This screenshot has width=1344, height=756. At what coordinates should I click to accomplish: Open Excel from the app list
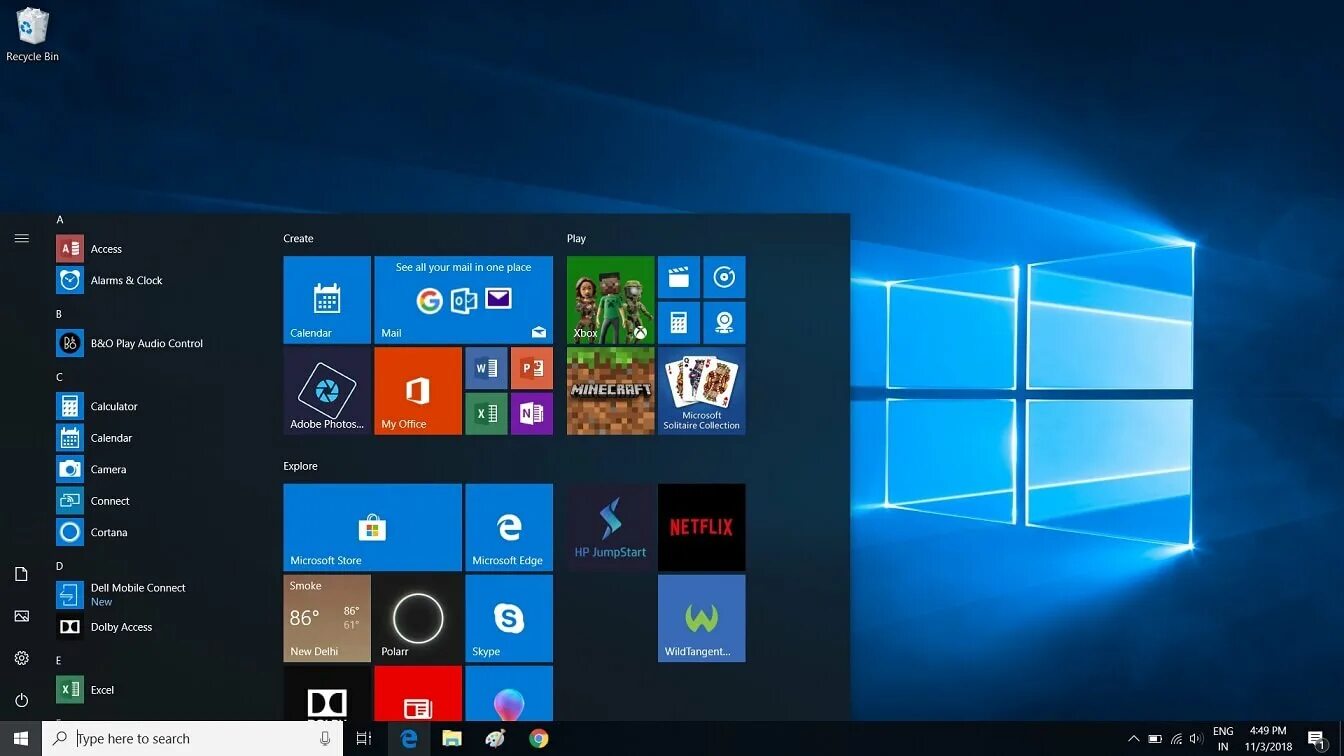(150, 690)
